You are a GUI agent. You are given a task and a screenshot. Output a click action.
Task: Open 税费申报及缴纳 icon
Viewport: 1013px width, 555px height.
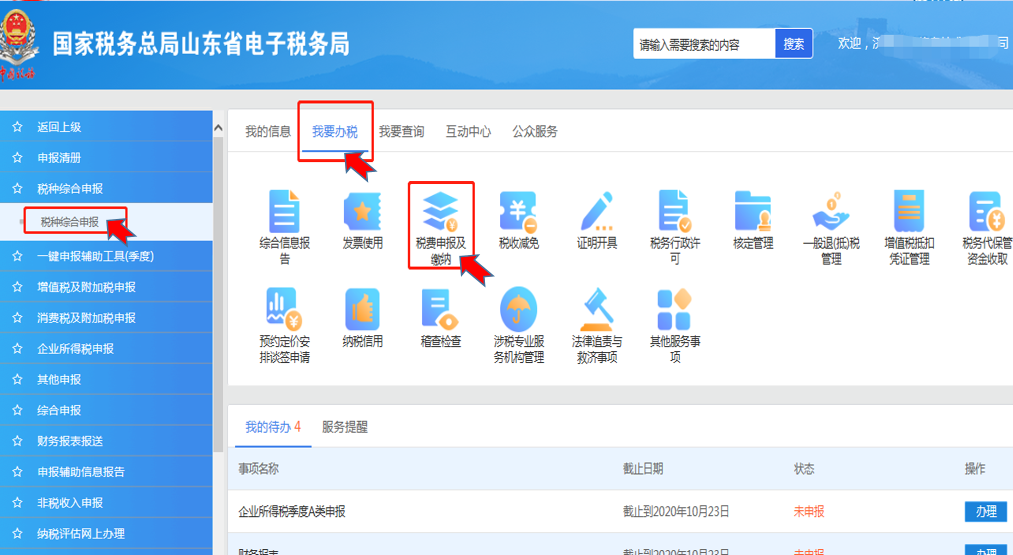440,212
